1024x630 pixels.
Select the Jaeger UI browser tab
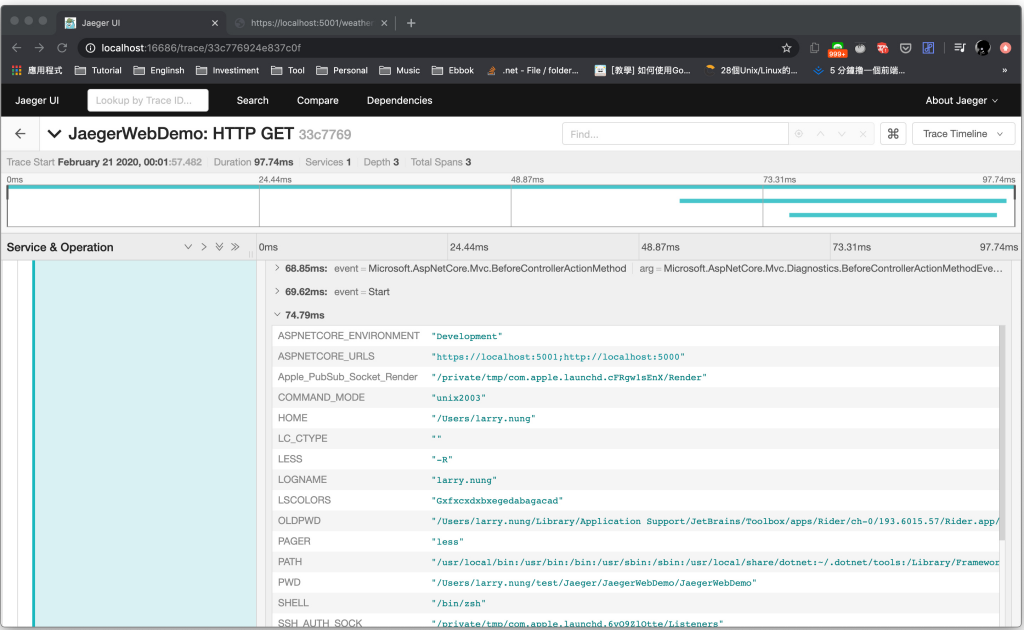pyautogui.click(x=140, y=23)
